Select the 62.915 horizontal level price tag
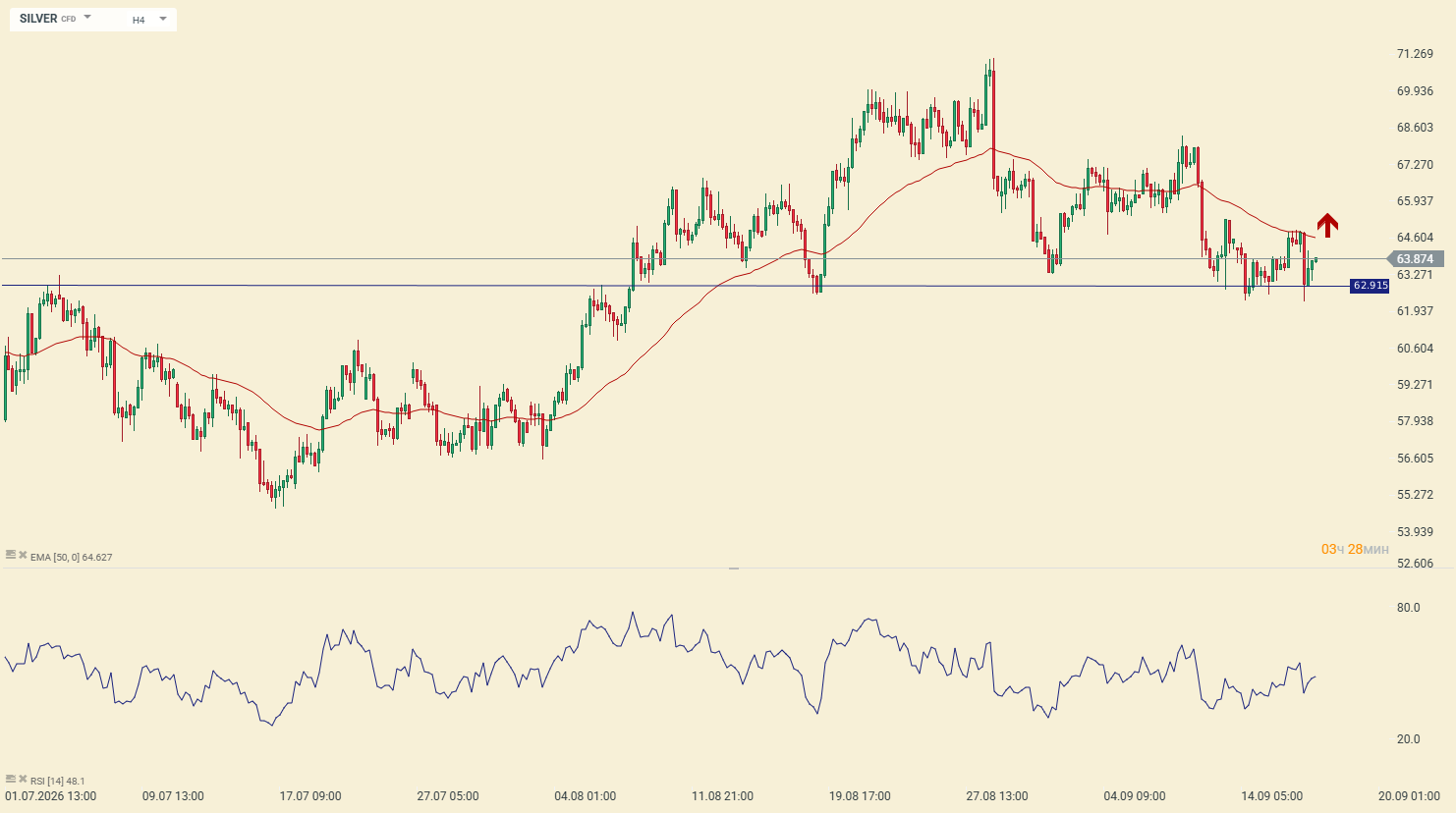This screenshot has height=813, width=1456. tap(1370, 286)
